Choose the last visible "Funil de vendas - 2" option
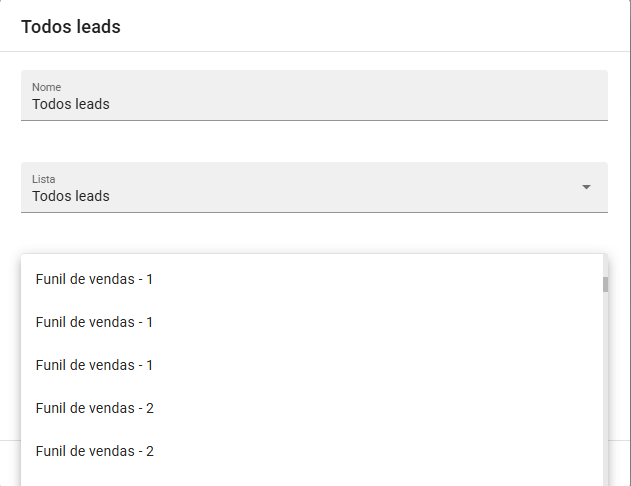The image size is (631, 486). pyautogui.click(x=94, y=451)
